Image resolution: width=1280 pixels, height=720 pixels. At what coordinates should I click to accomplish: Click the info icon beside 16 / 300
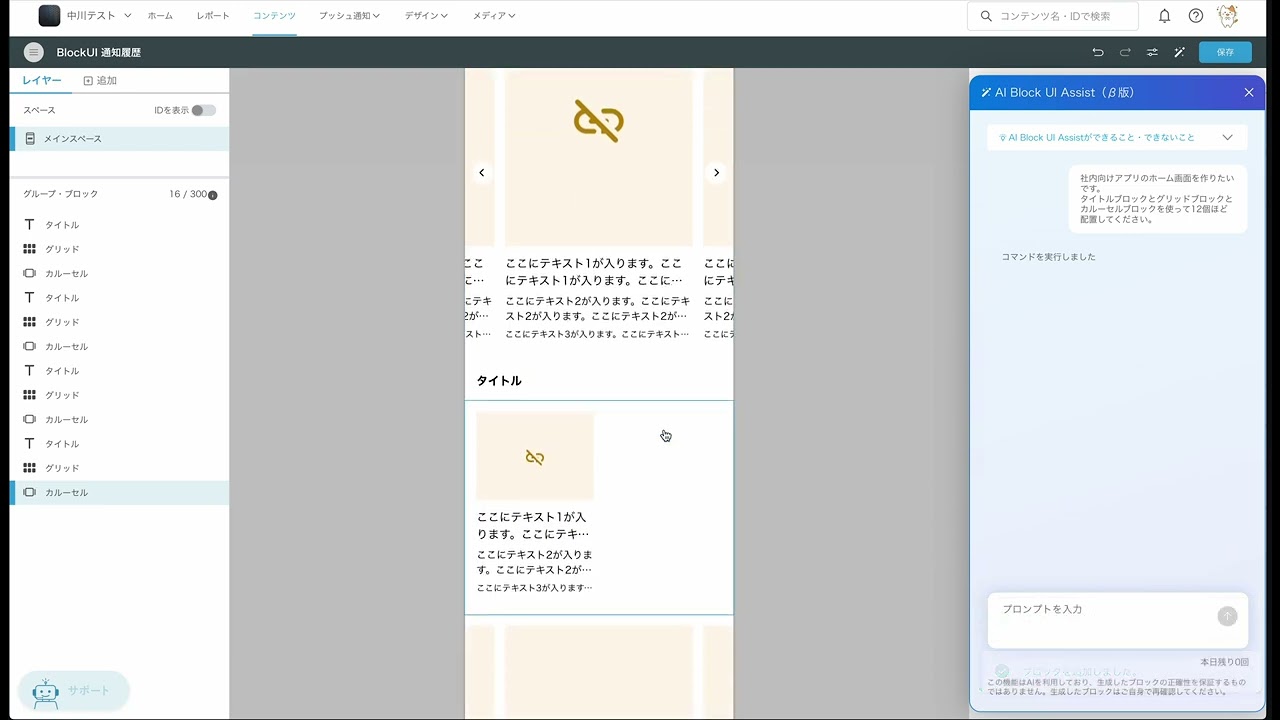(x=212, y=195)
